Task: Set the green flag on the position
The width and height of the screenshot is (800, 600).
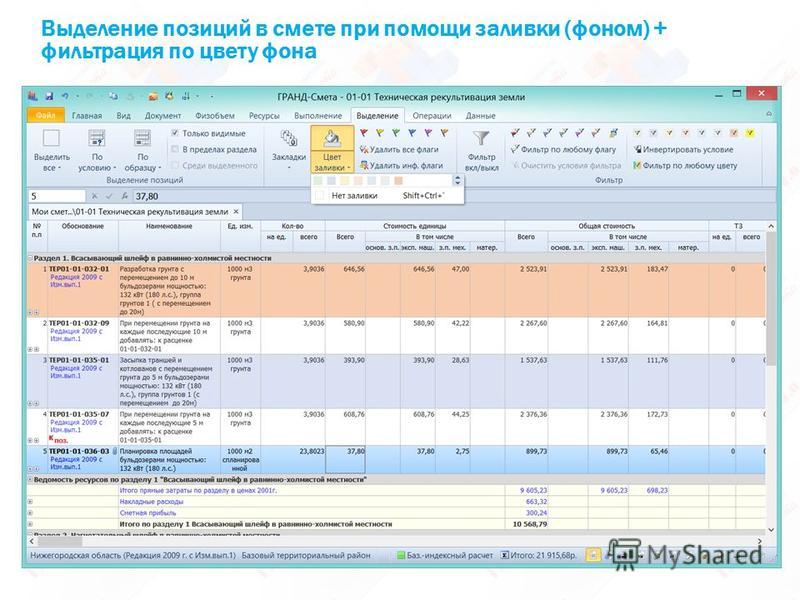Action: point(396,133)
